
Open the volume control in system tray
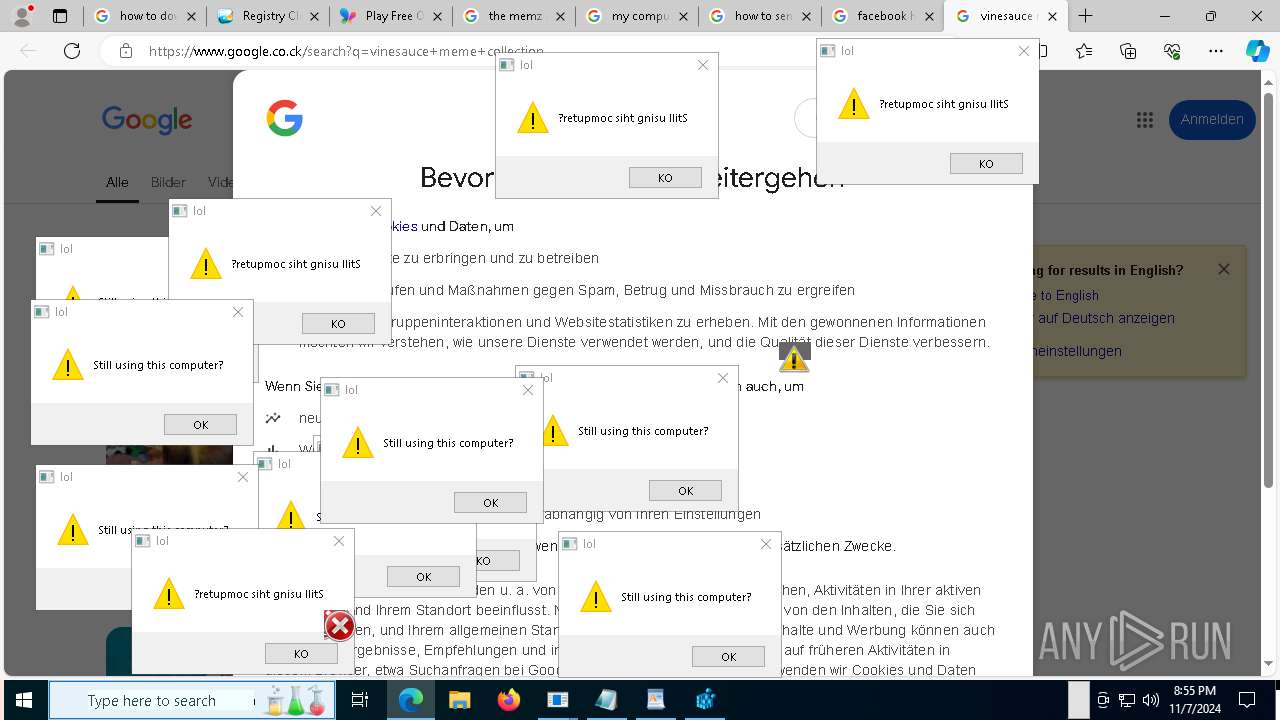pos(1151,700)
